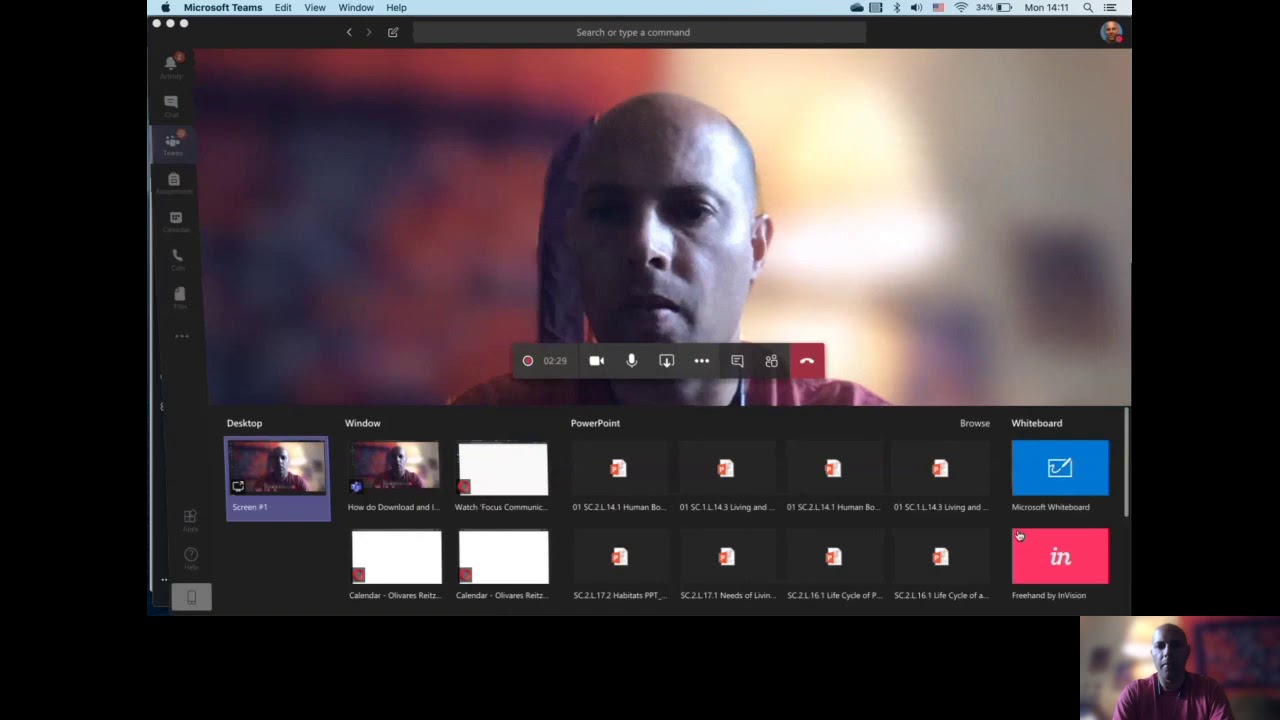Screen dimensions: 1280x720
Task: Share the 'How do Download and I...' window
Action: click(394, 478)
